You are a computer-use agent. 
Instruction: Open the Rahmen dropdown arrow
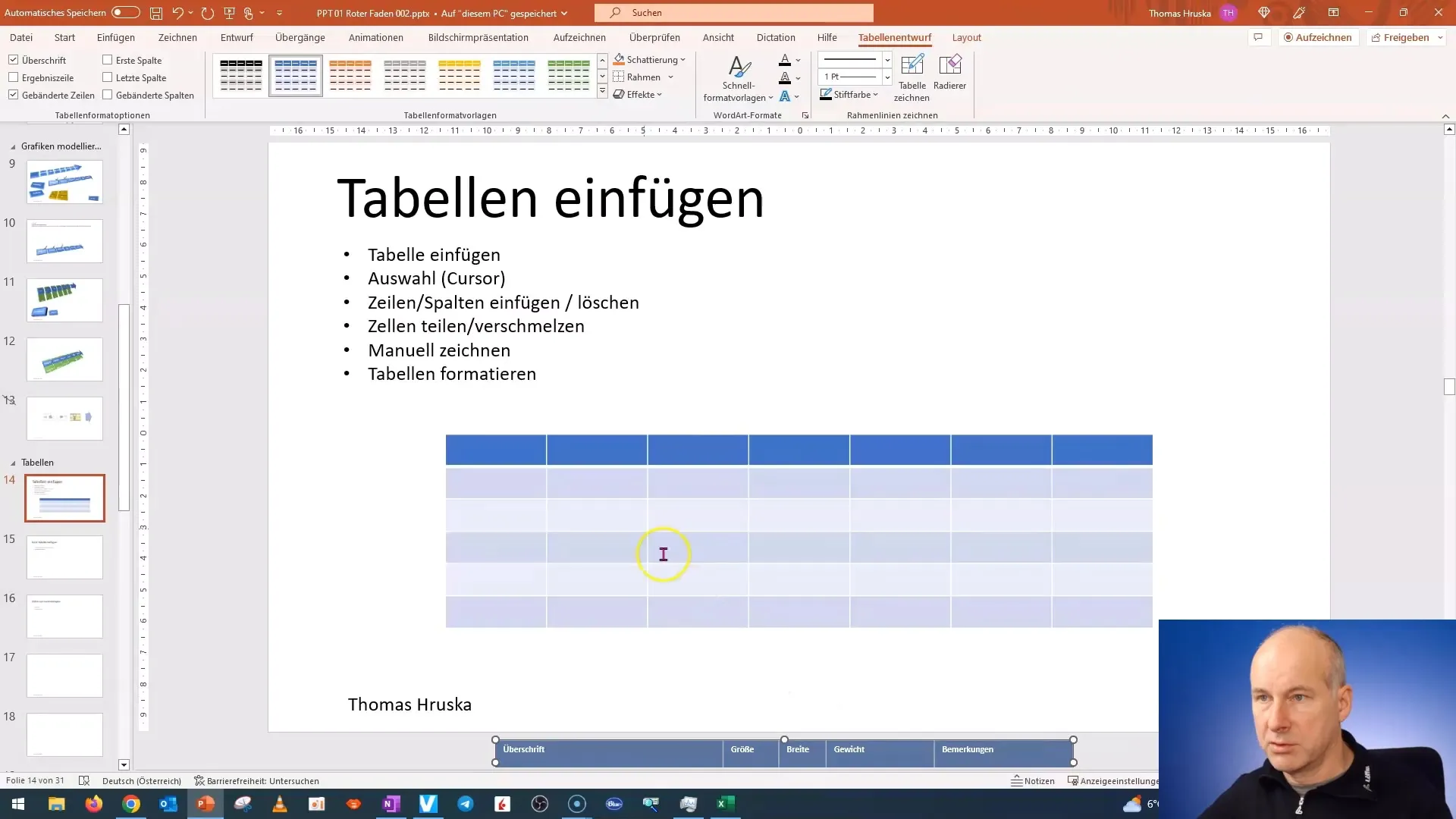pos(670,77)
